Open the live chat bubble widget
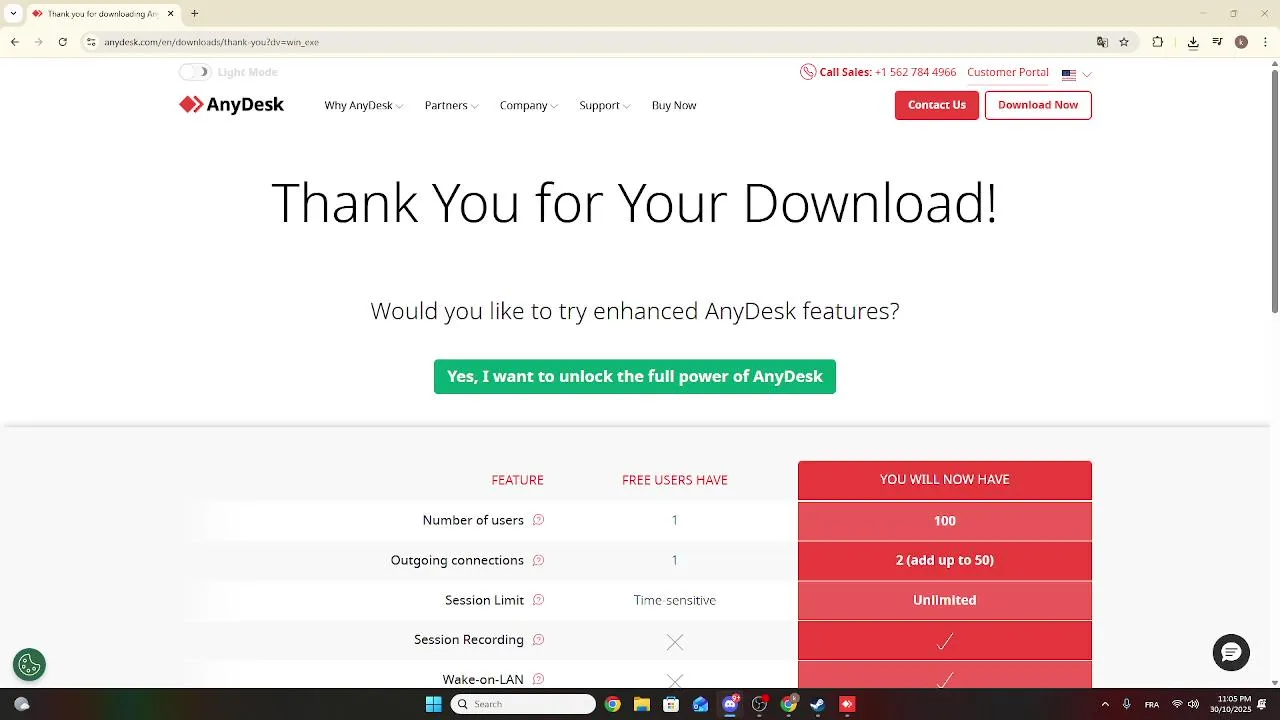Screen dimensions: 1280x720 (x=1231, y=653)
